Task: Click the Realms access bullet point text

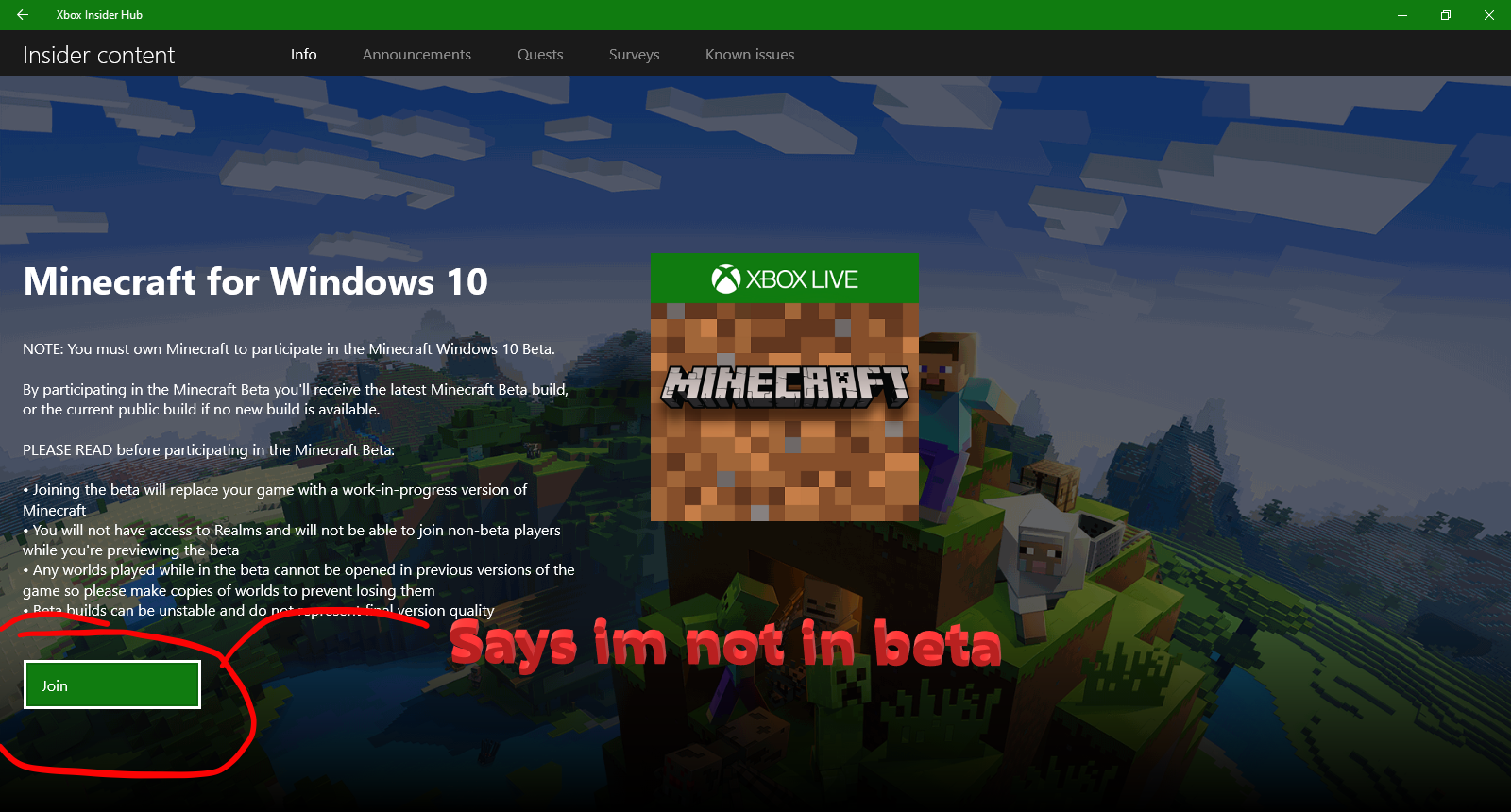Action: pos(292,540)
